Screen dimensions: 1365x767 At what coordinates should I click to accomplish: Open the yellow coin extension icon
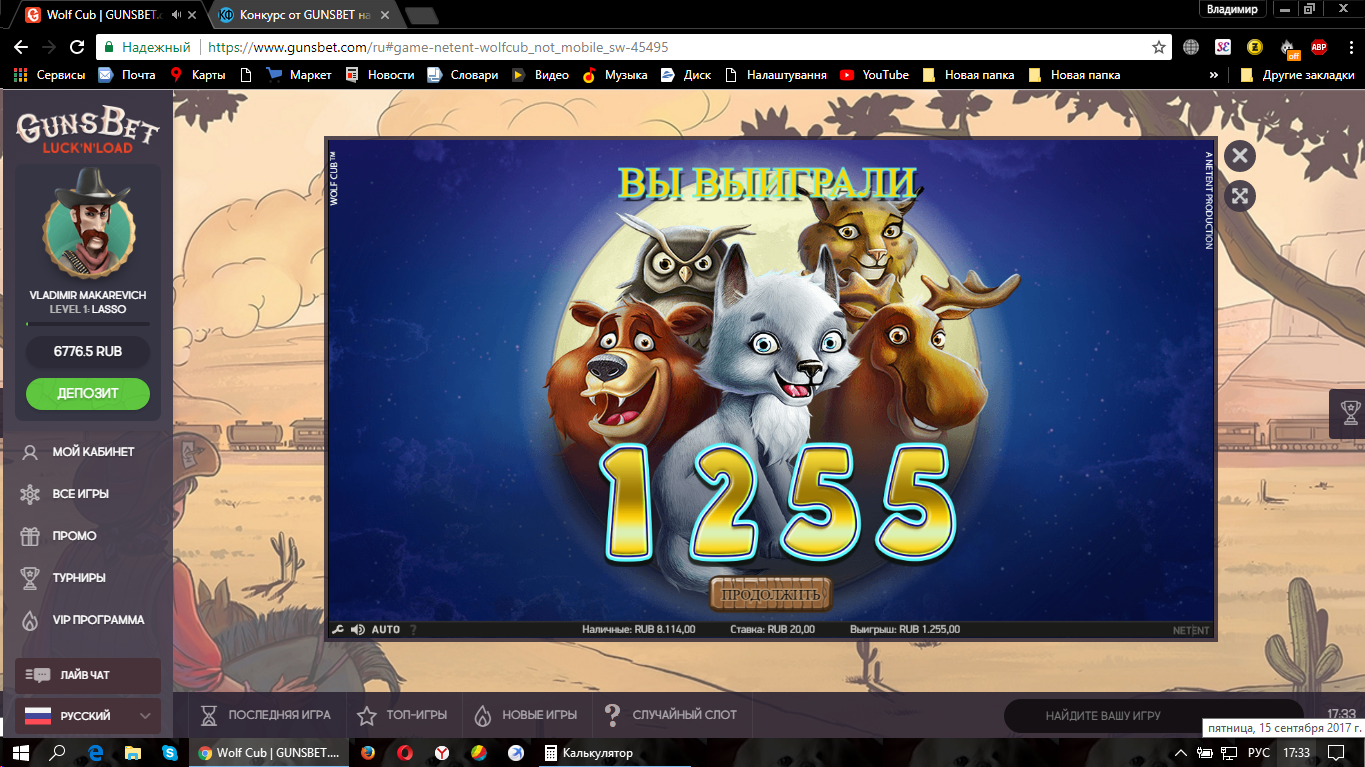[1254, 47]
